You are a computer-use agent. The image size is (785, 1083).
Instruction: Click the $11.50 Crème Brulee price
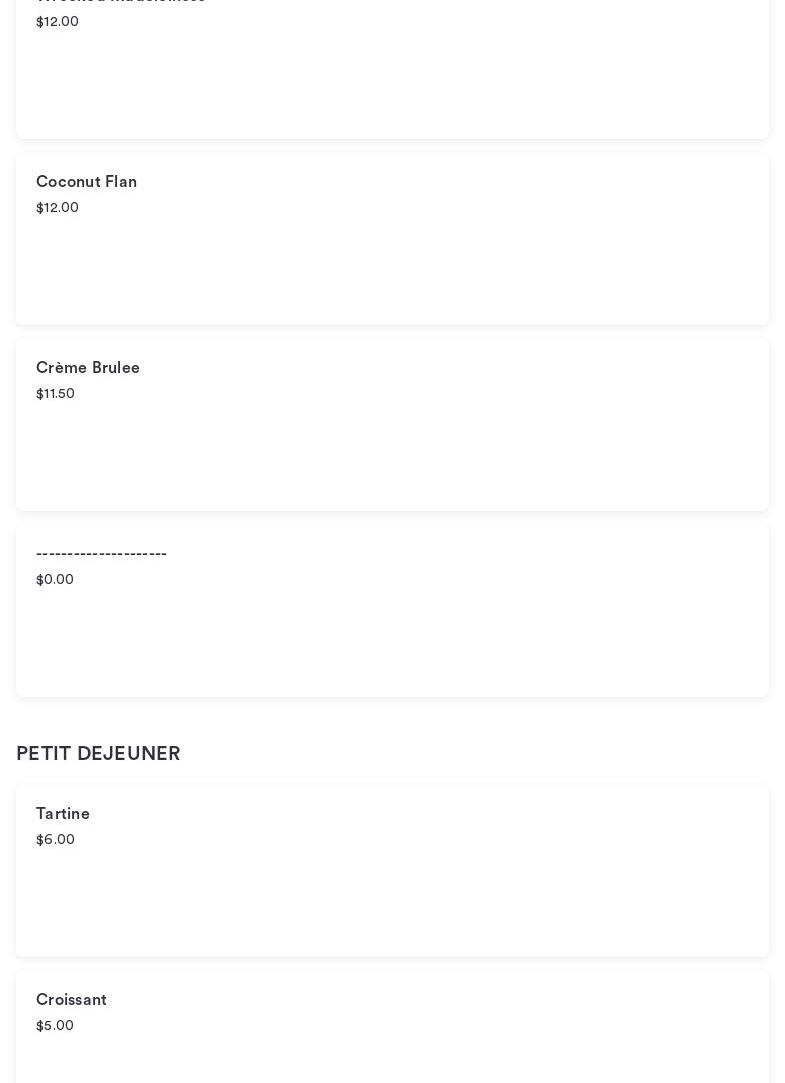(x=55, y=394)
